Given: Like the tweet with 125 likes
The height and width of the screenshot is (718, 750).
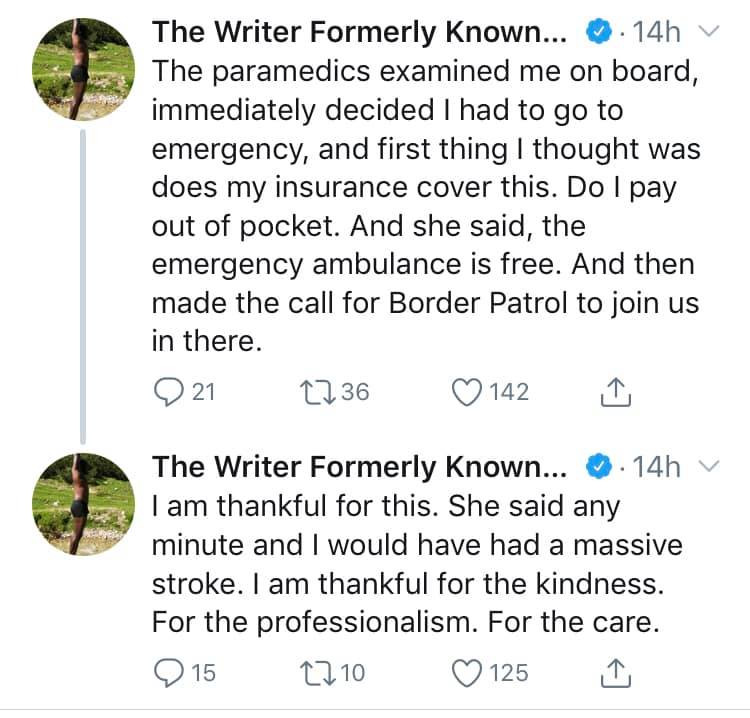Looking at the screenshot, I should [467, 674].
